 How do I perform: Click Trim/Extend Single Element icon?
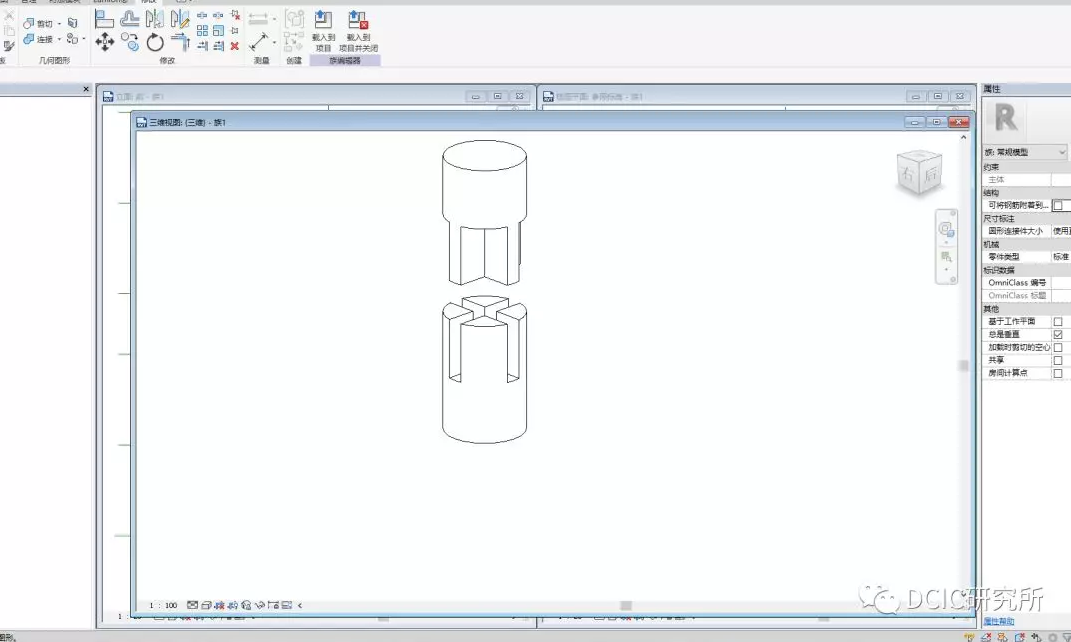202,46
